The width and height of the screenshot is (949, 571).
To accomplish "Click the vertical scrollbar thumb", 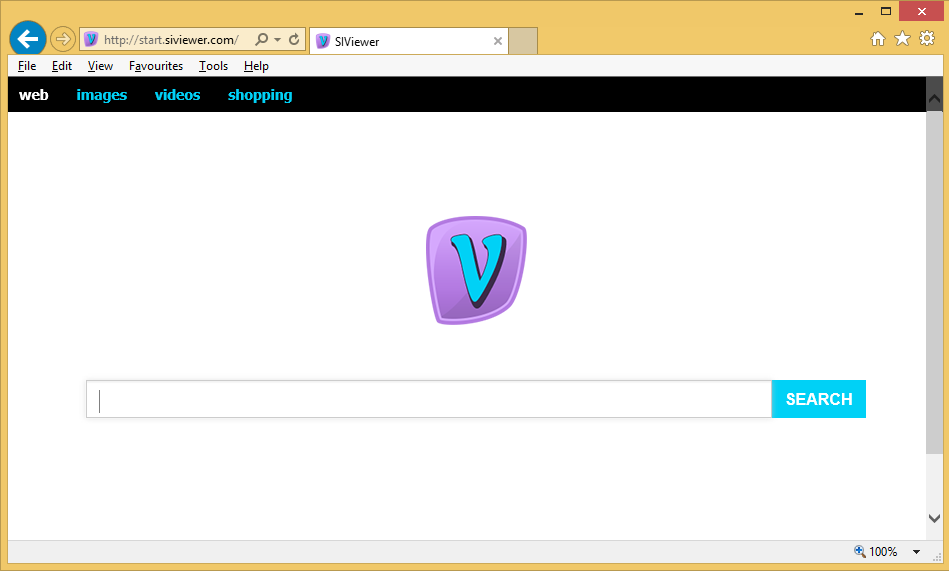I will pyautogui.click(x=934, y=282).
